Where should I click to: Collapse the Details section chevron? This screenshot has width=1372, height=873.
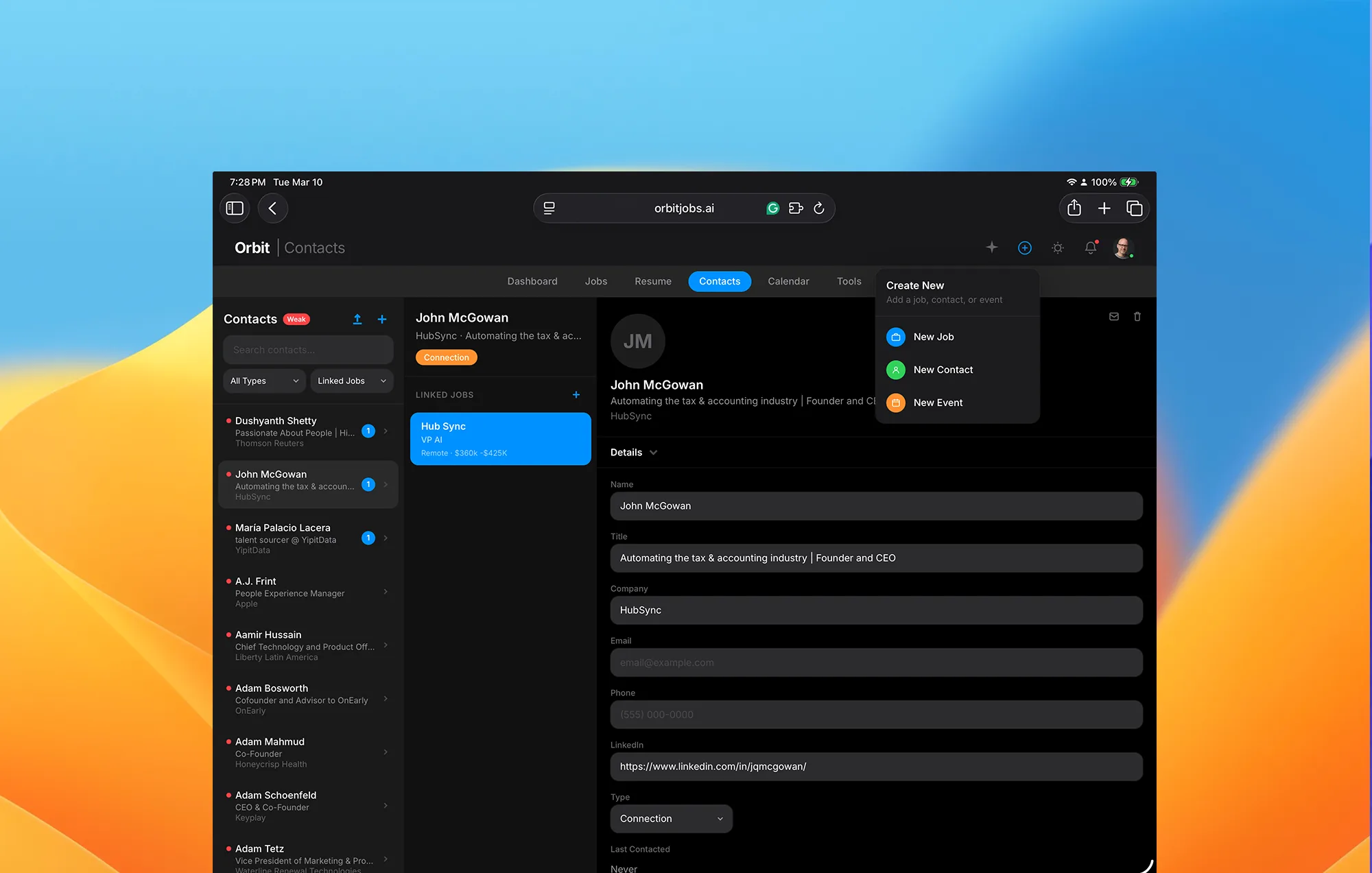click(652, 453)
